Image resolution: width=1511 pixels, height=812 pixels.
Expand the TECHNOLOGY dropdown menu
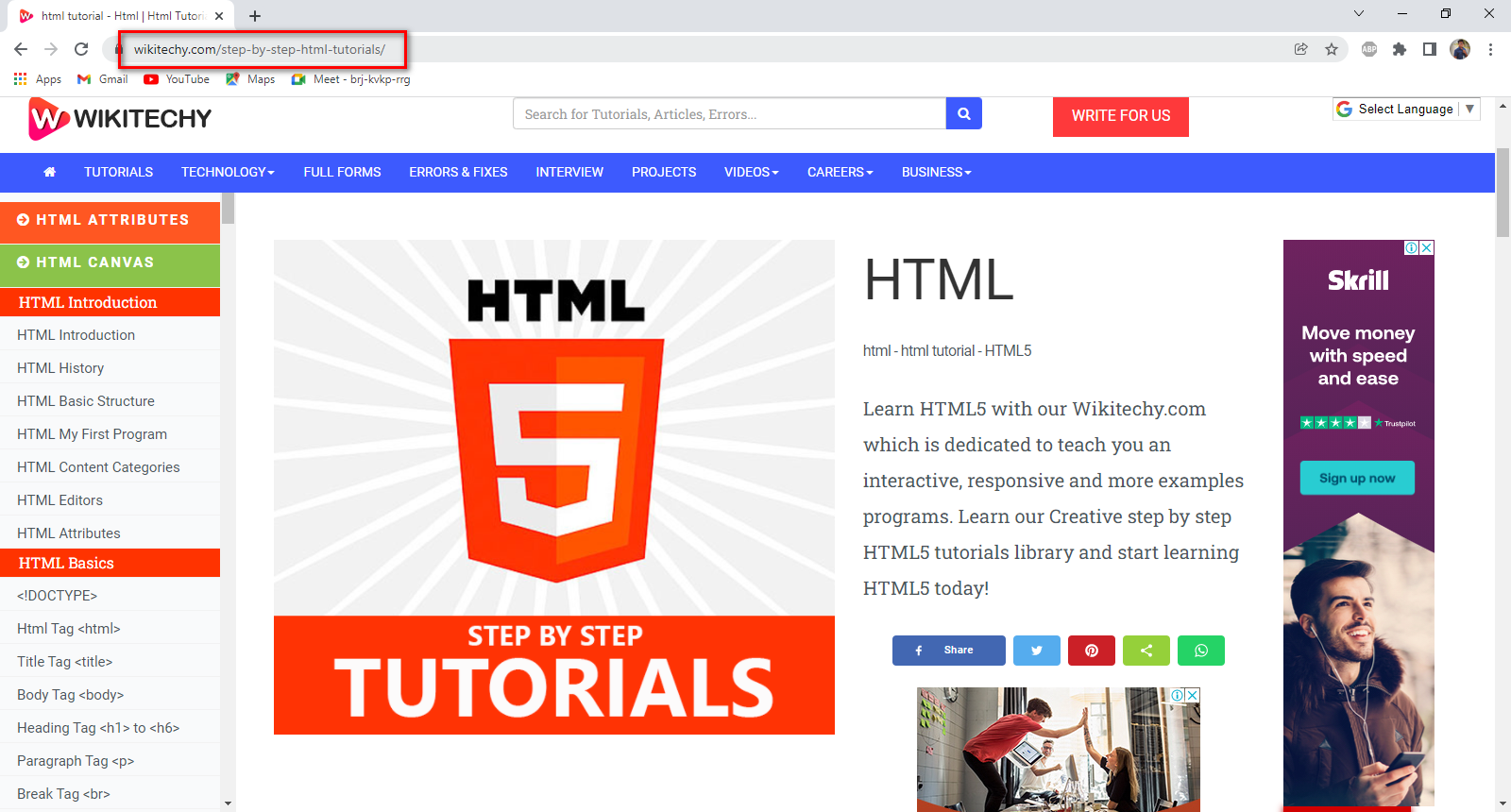(228, 172)
